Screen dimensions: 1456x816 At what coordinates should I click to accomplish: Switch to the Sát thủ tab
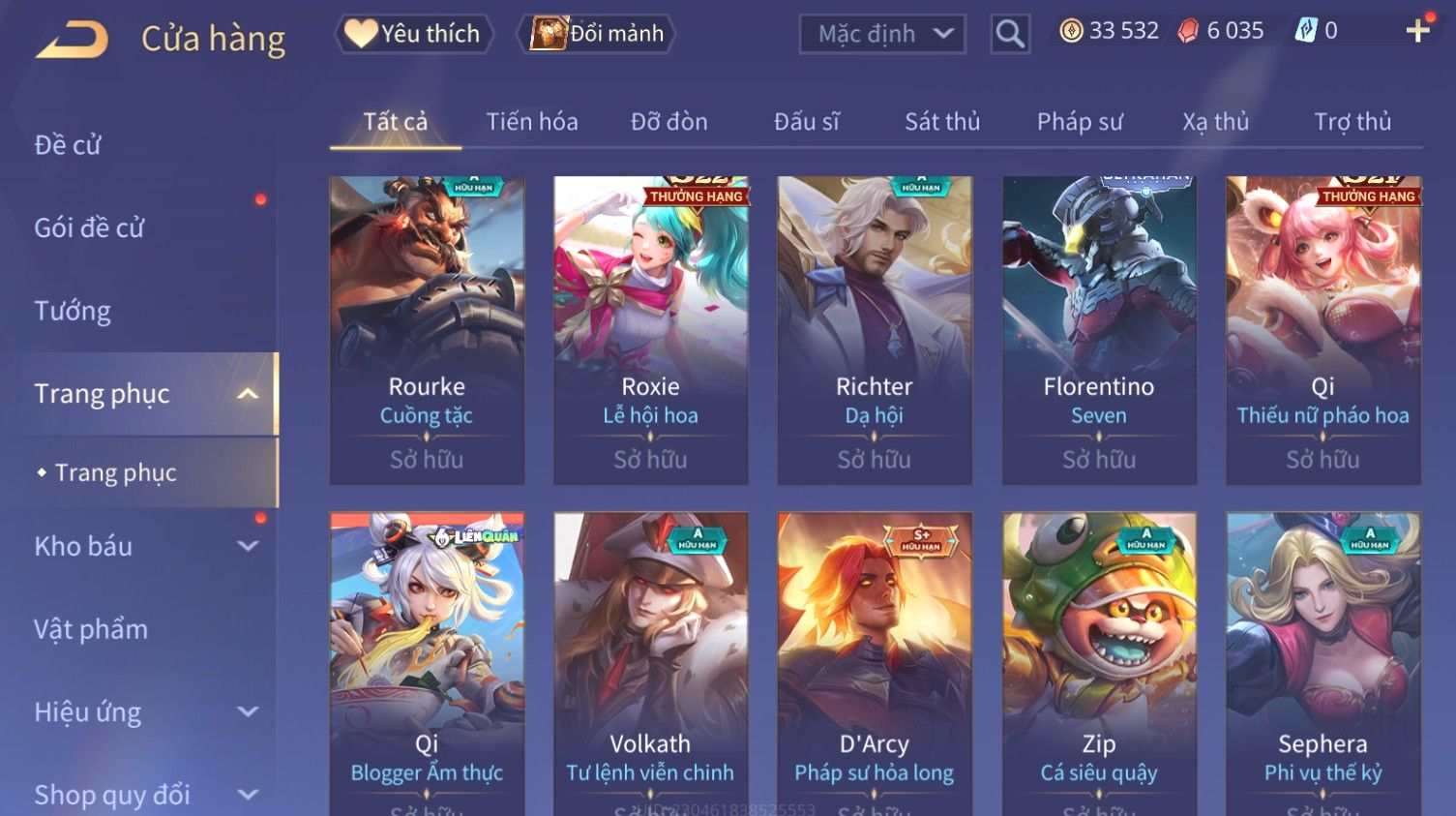pos(942,122)
